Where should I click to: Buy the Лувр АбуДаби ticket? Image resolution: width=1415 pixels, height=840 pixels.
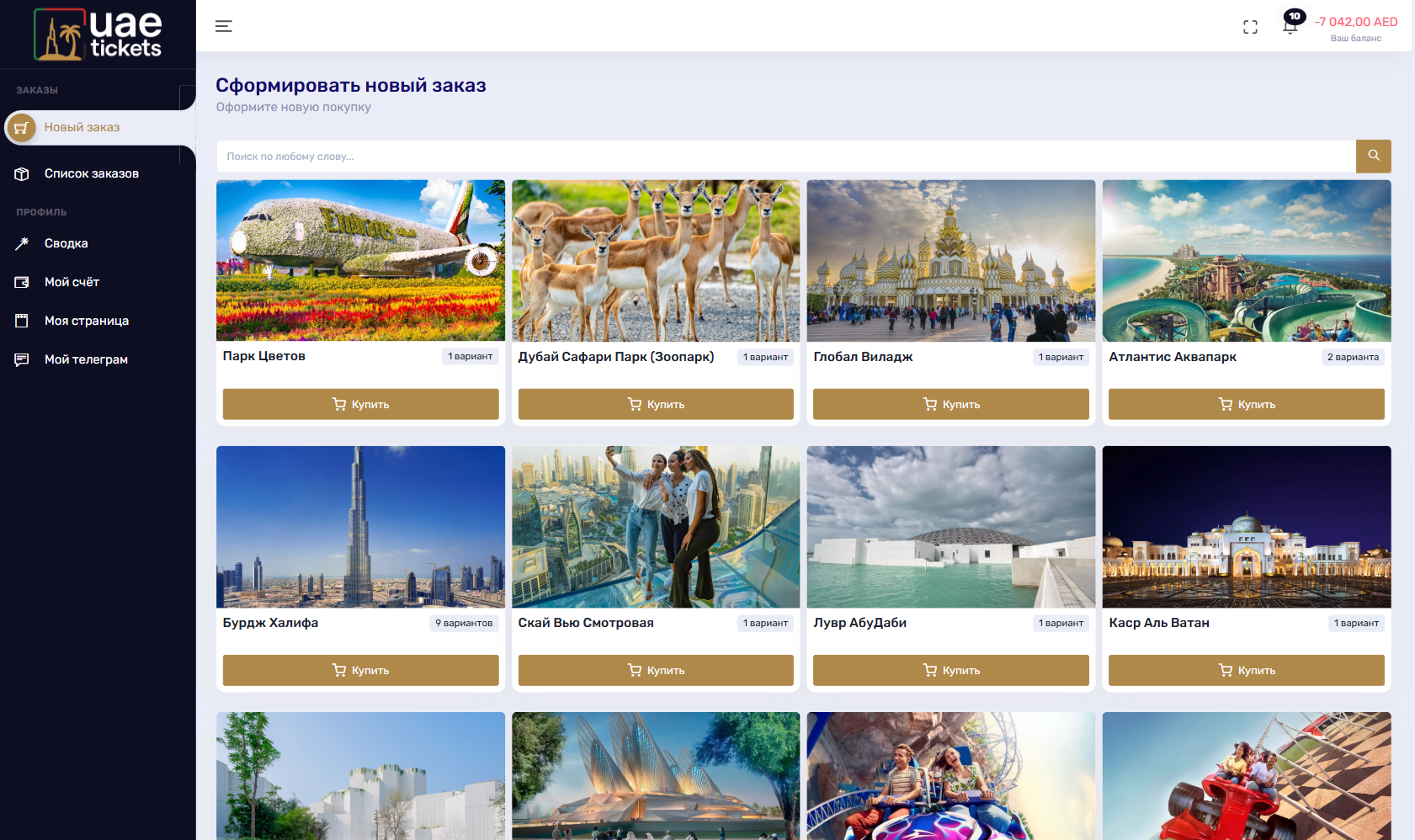point(950,670)
